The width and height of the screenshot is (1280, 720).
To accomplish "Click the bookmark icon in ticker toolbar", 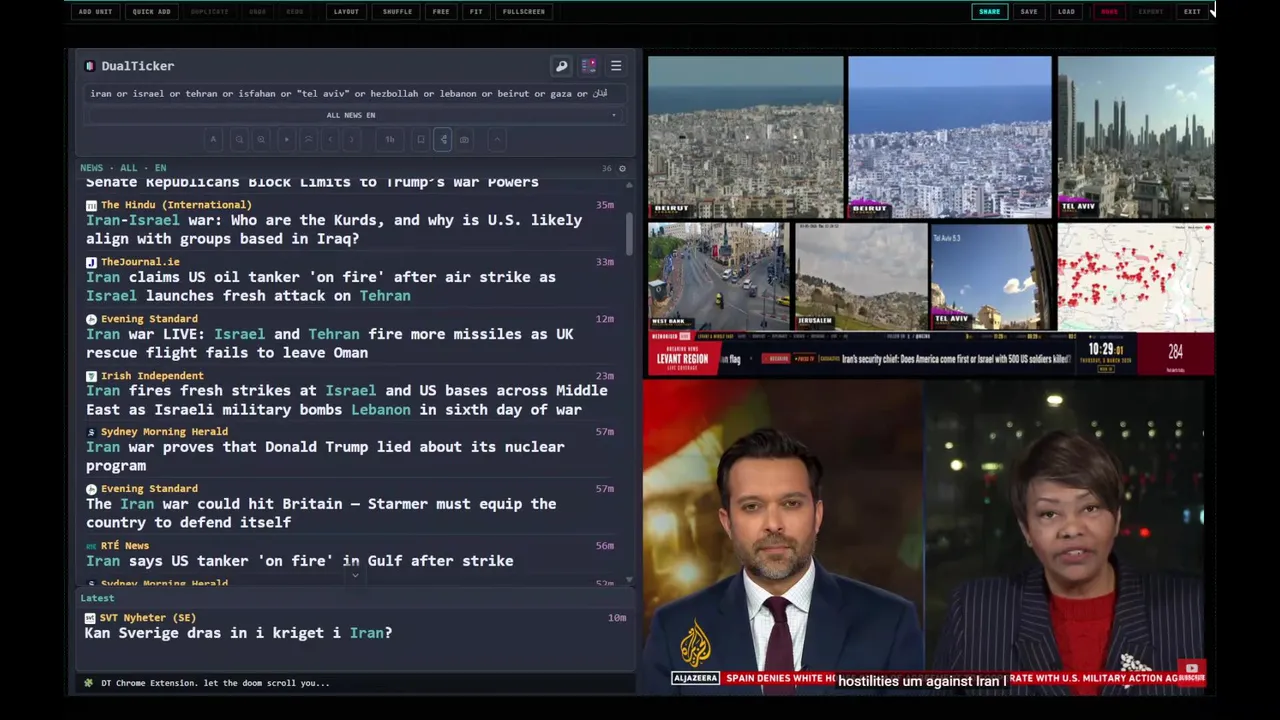I will pos(421,139).
